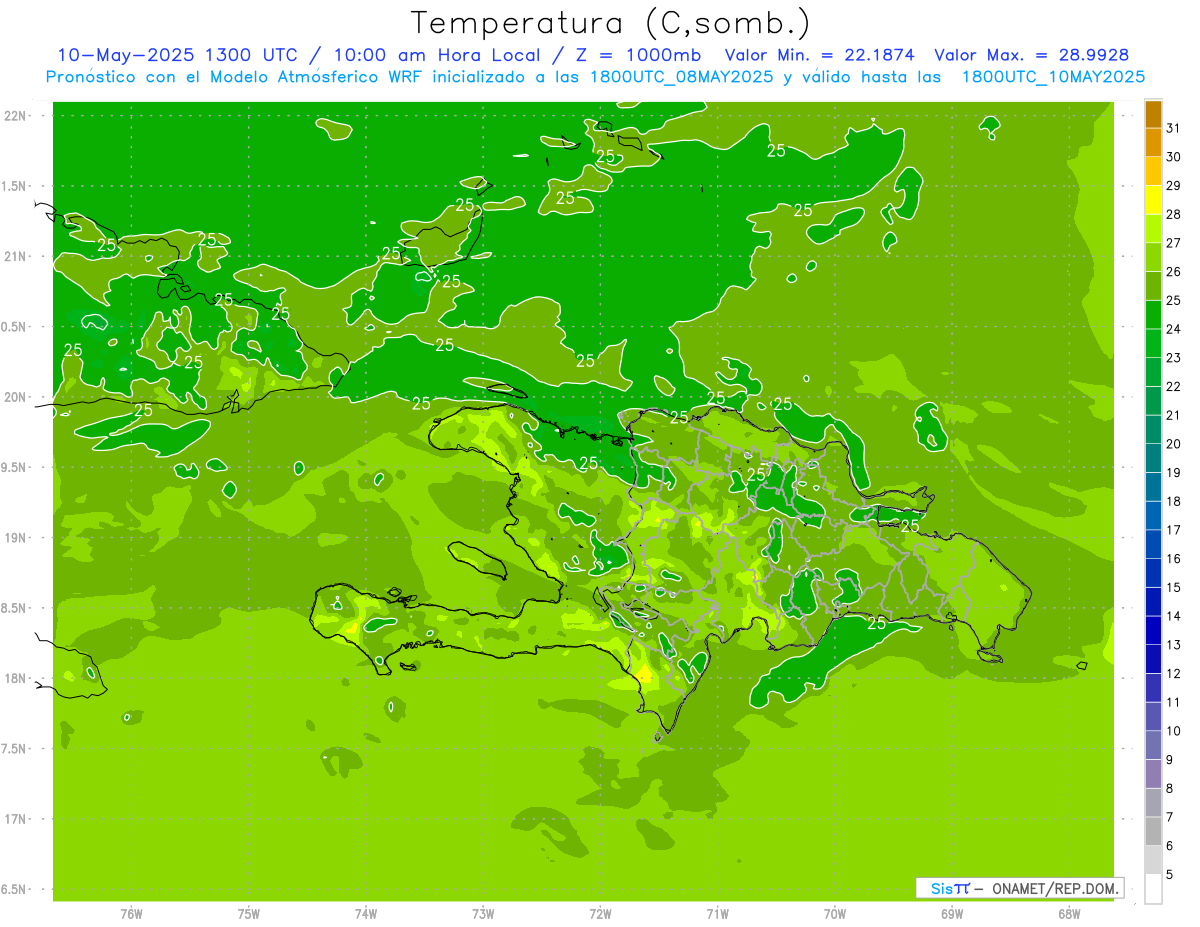
Task: Click the 20N latitude axis label
Action: [16, 397]
